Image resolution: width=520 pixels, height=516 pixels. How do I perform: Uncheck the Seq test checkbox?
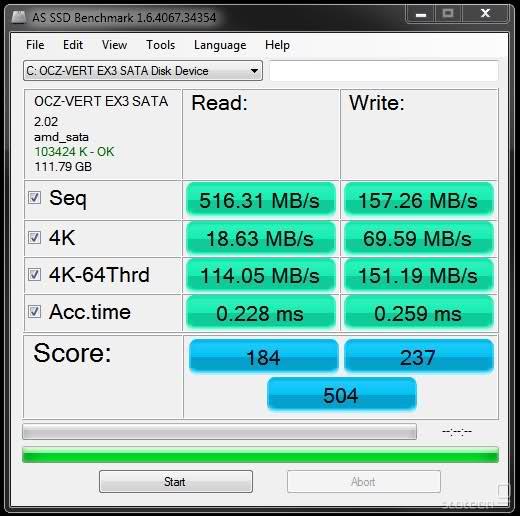[x=34, y=197]
